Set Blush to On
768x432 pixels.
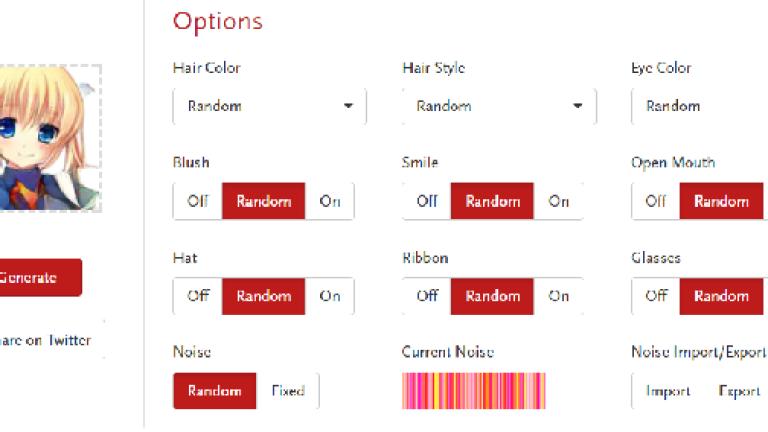click(x=330, y=201)
